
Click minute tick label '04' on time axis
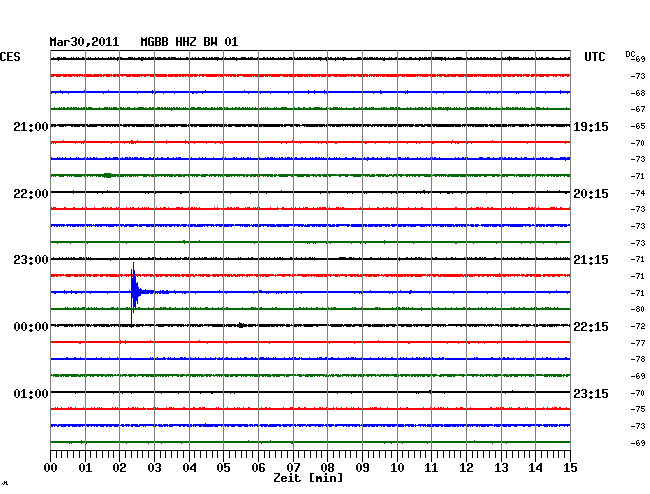(189, 468)
